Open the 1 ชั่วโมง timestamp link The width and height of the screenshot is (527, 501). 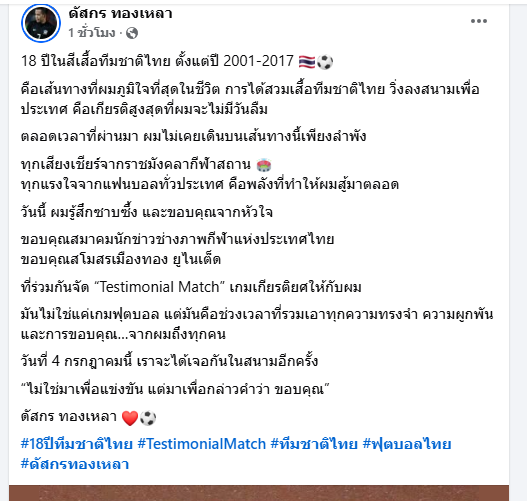coord(92,33)
